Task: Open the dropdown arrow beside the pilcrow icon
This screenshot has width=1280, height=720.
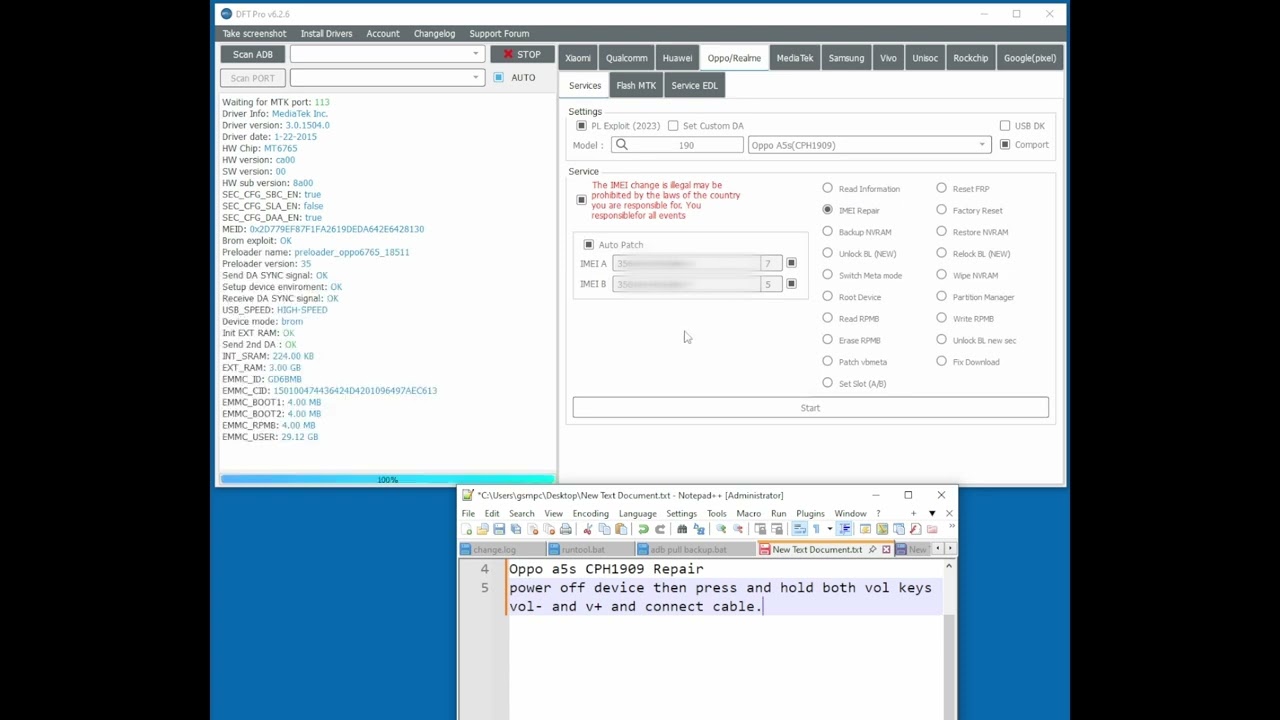Action: (x=830, y=529)
